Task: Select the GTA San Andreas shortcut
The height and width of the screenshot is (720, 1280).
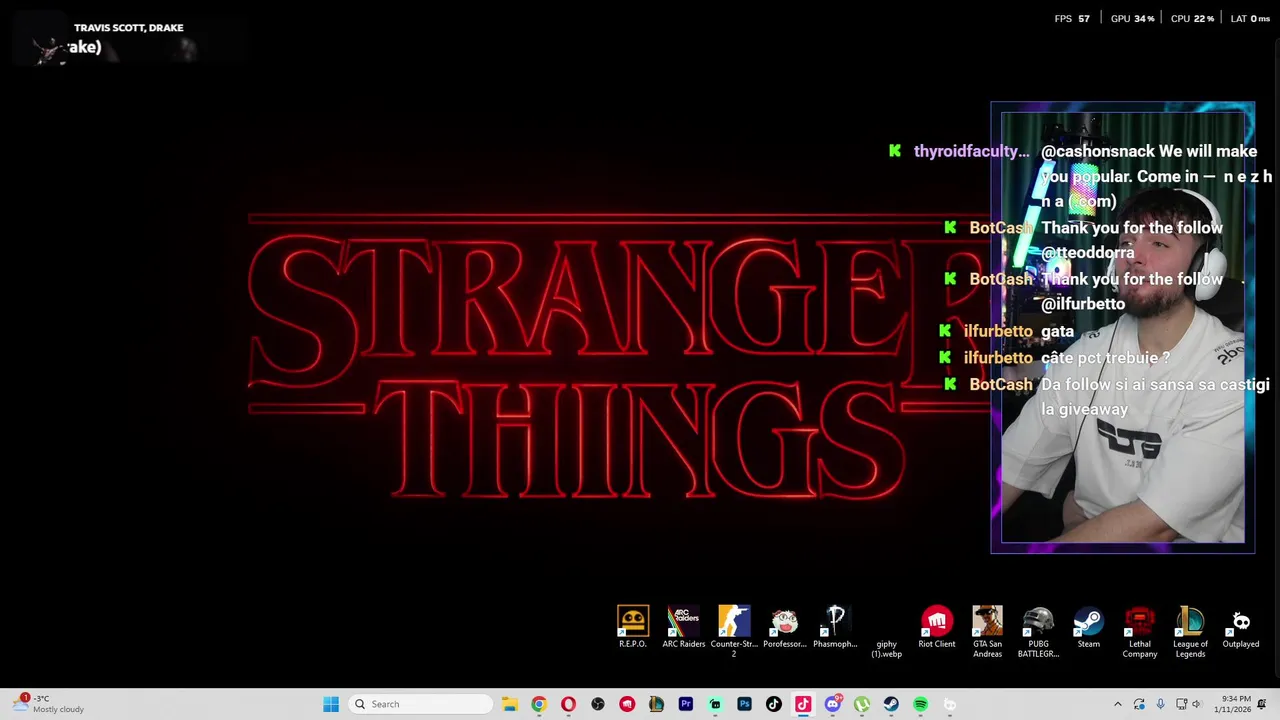Action: [x=988, y=631]
